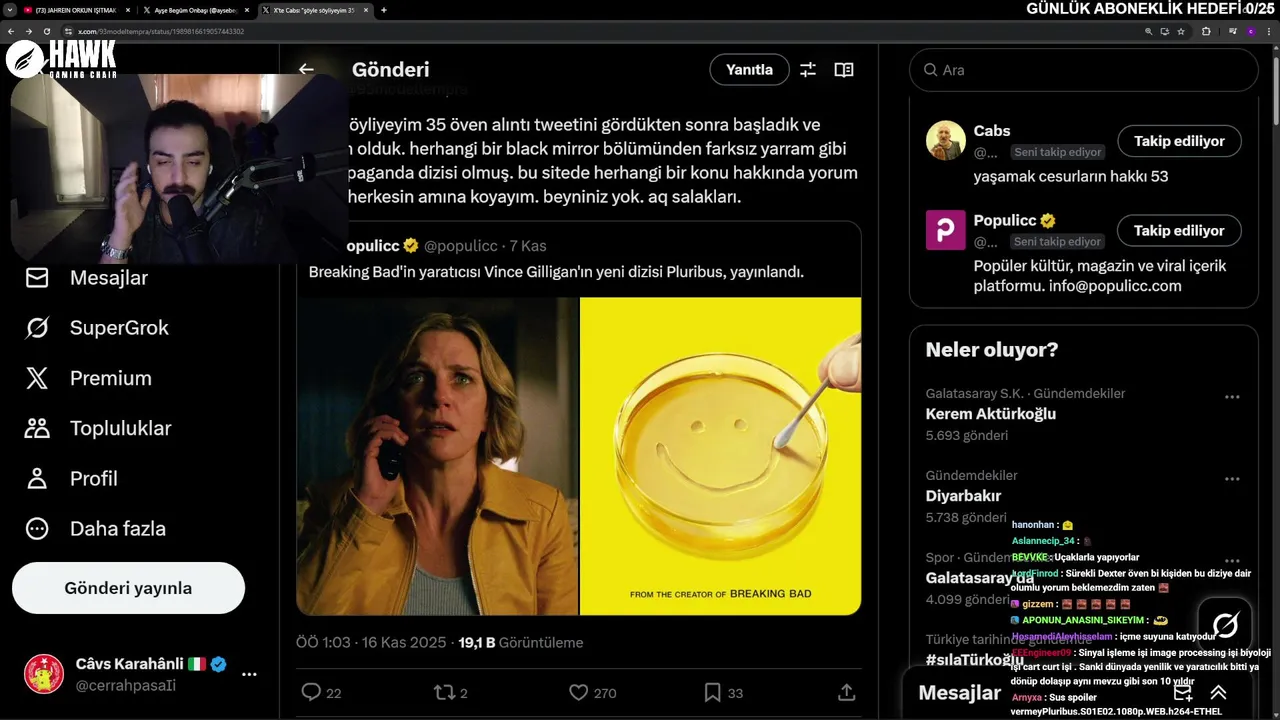Bookmark the post with bookmark icon
Image resolution: width=1280 pixels, height=720 pixels.
tap(712, 692)
